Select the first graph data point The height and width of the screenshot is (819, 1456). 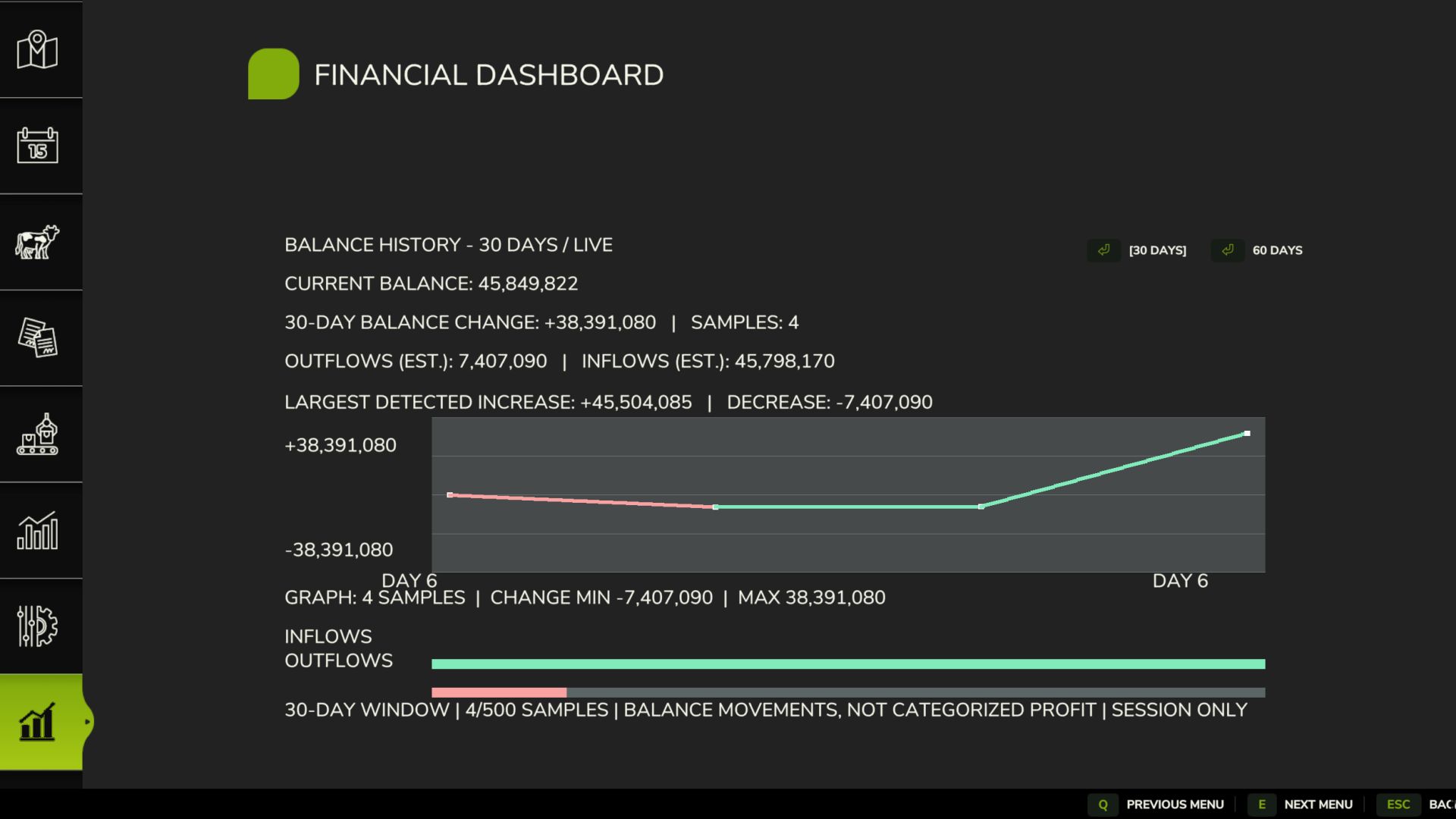(x=450, y=495)
